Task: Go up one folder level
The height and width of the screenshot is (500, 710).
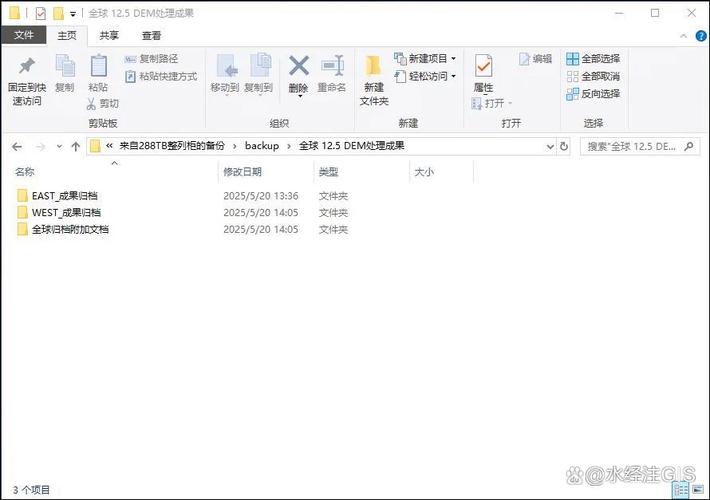Action: click(x=76, y=146)
